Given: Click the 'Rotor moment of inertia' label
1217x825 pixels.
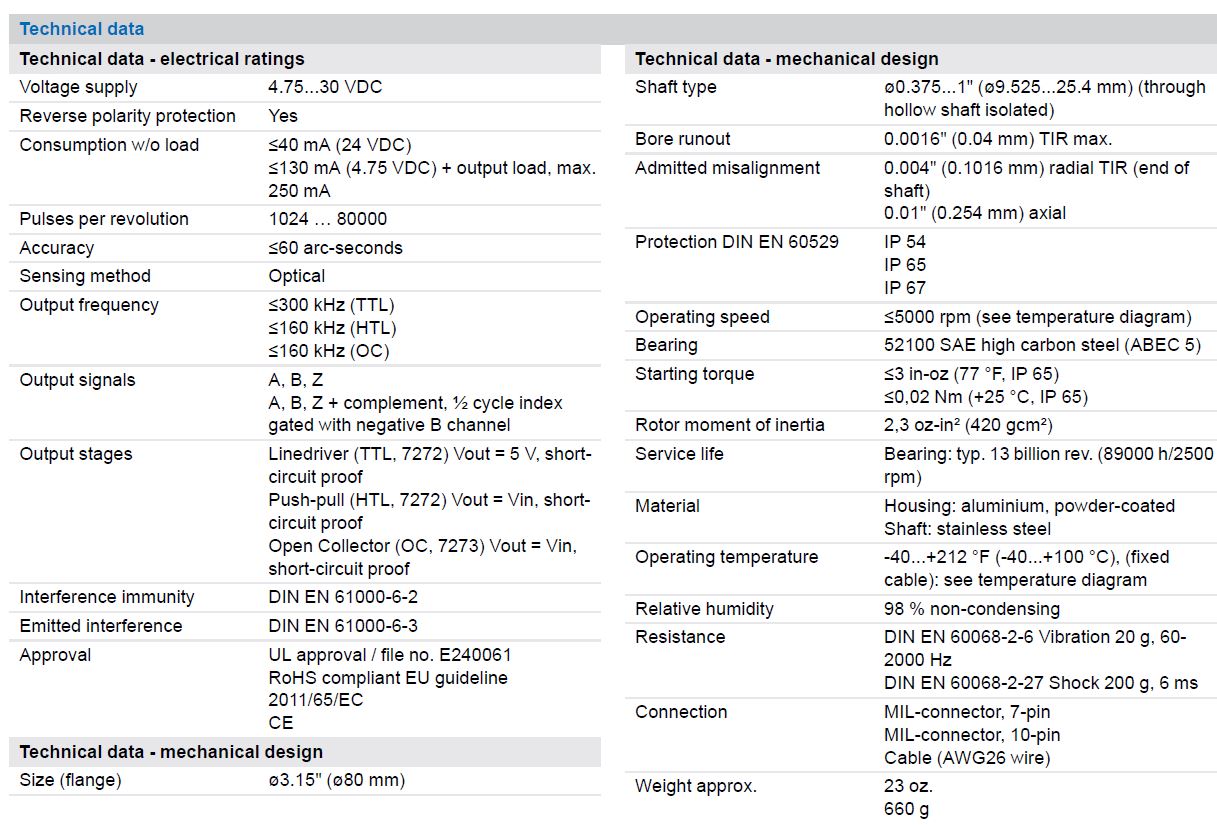Looking at the screenshot, I should point(730,425).
